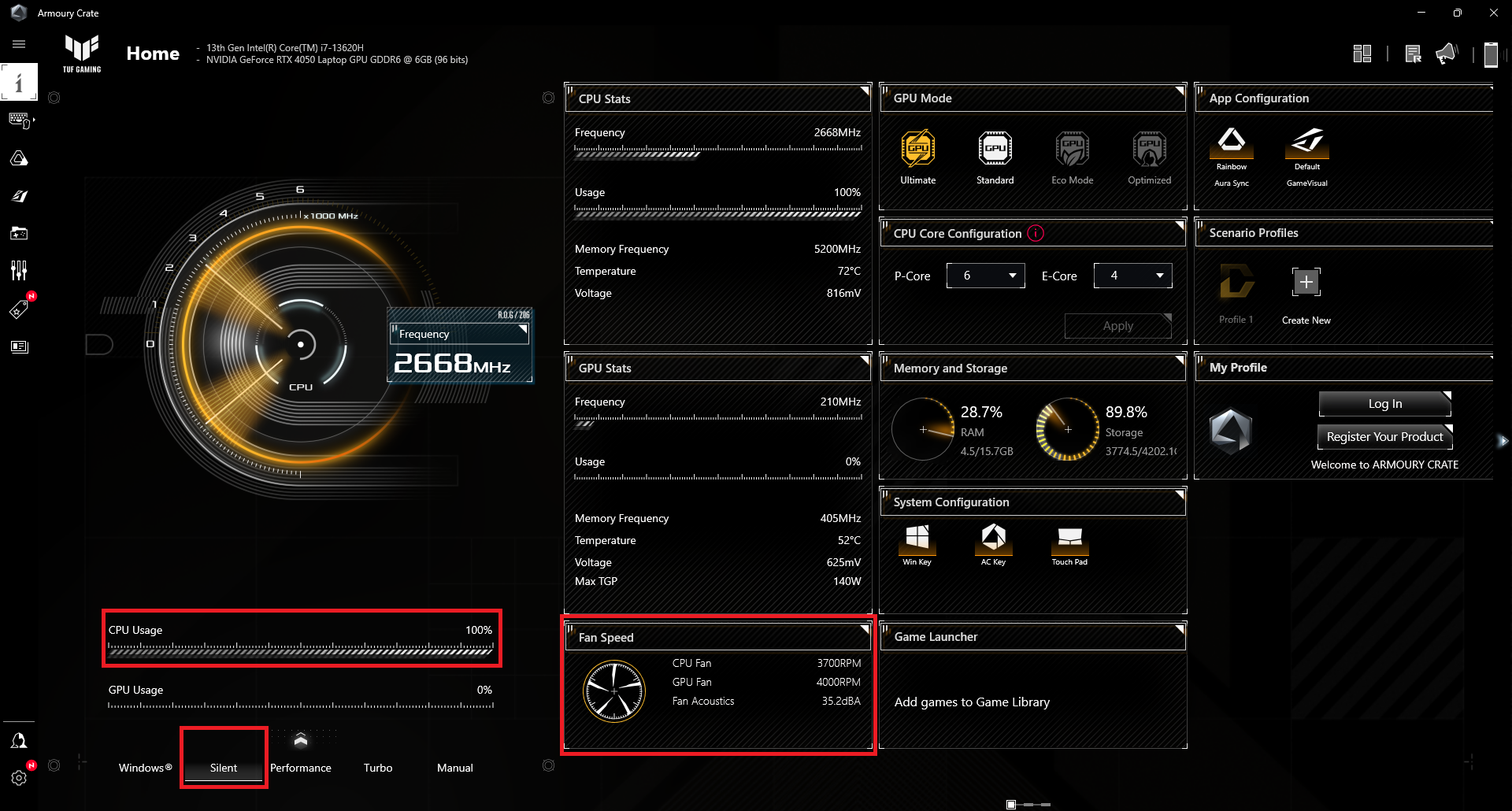
Task: Create New scenario profile
Action: click(1306, 282)
